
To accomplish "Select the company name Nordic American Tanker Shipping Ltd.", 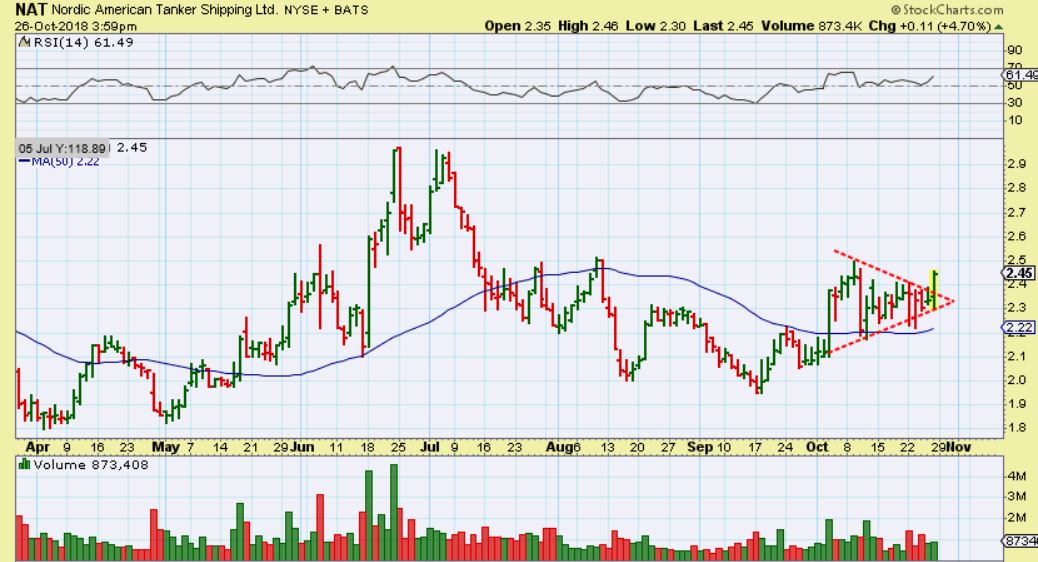I will pos(165,10).
